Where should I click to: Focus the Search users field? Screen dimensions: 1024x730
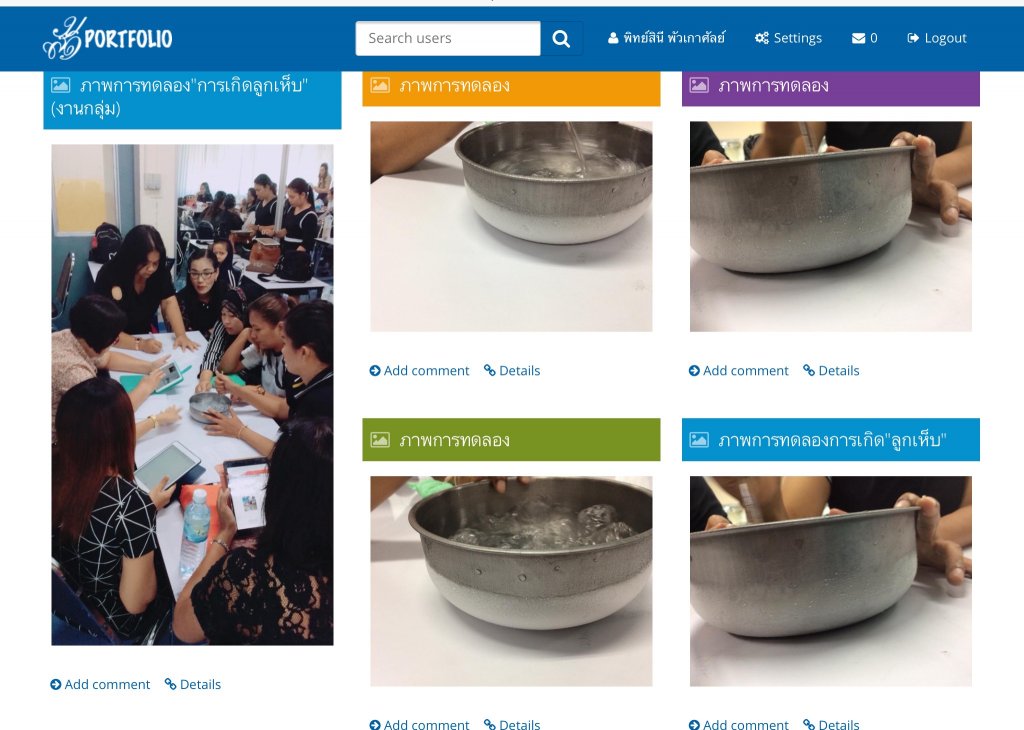coord(448,39)
